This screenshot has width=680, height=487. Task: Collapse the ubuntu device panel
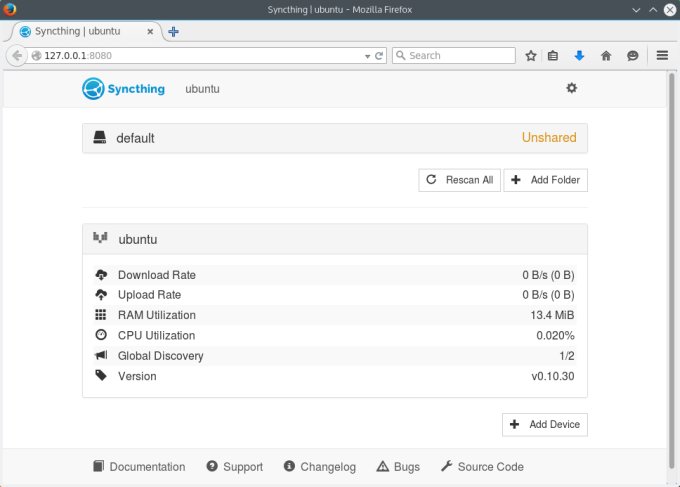(x=335, y=239)
